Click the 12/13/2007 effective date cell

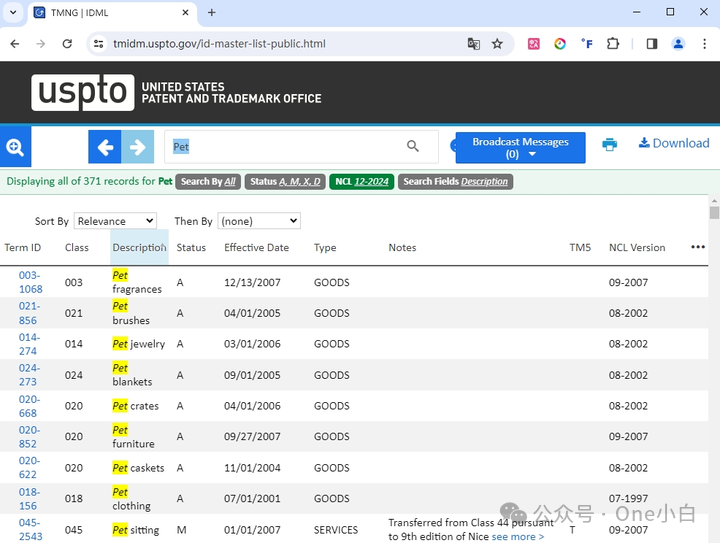point(252,282)
